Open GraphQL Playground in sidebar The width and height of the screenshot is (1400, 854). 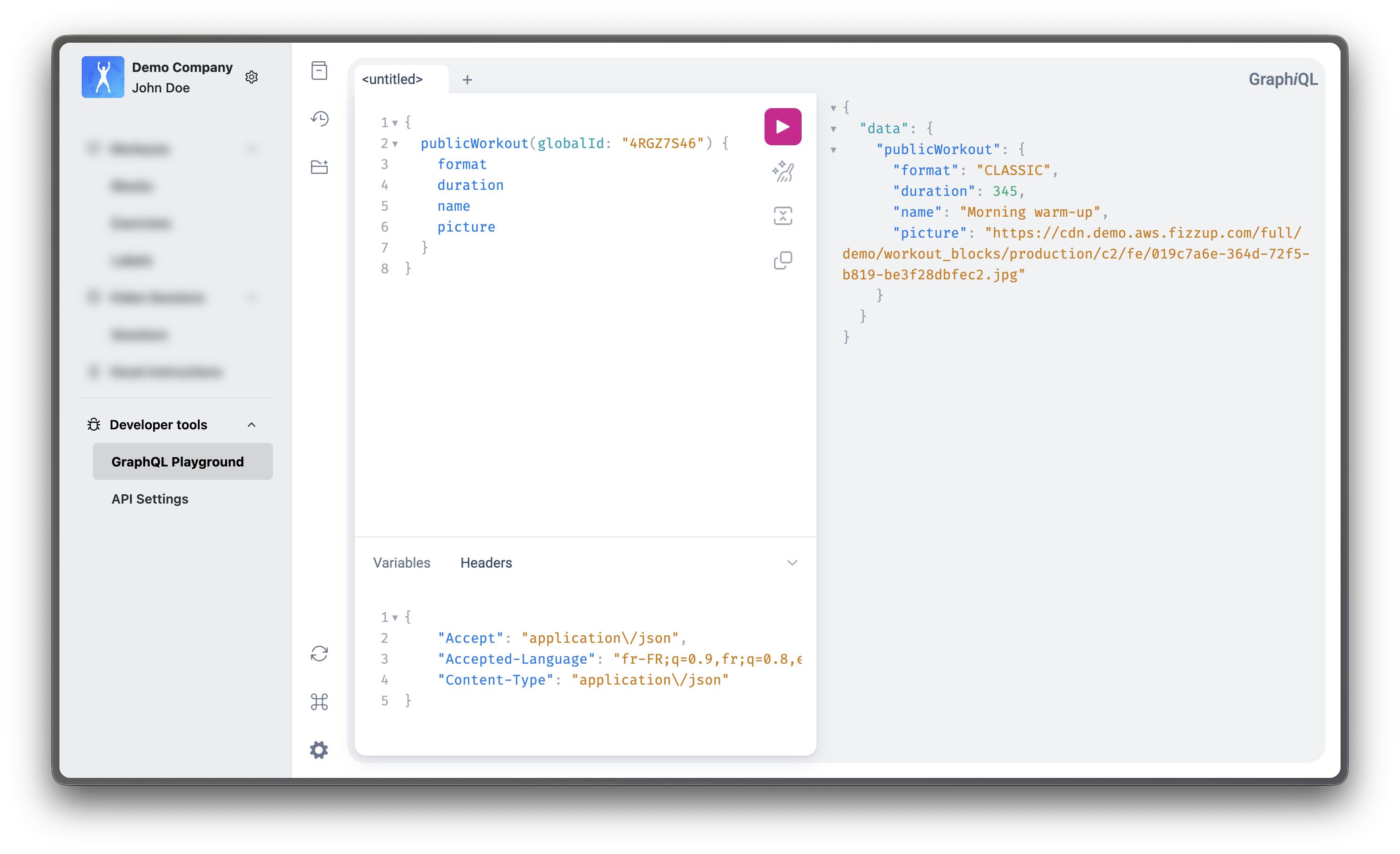(182, 461)
